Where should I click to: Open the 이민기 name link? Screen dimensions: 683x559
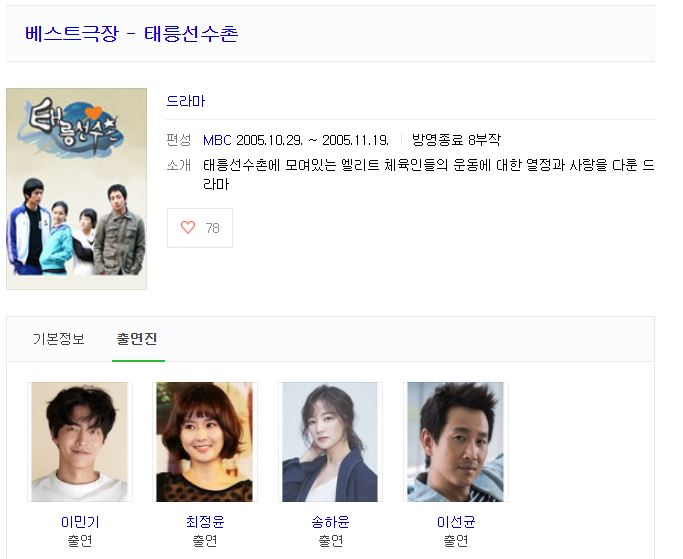click(x=80, y=522)
